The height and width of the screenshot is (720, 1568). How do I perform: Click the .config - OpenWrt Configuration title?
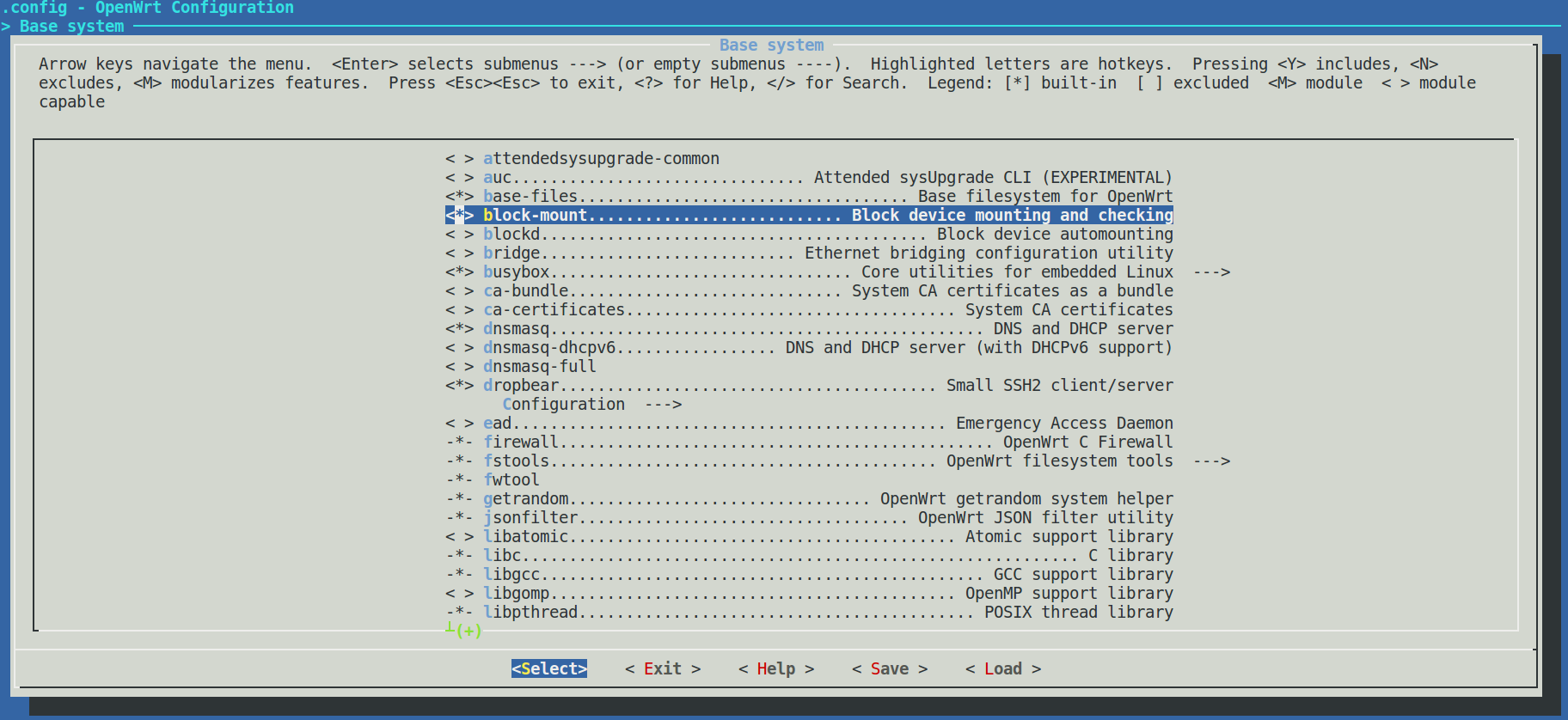pos(148,8)
